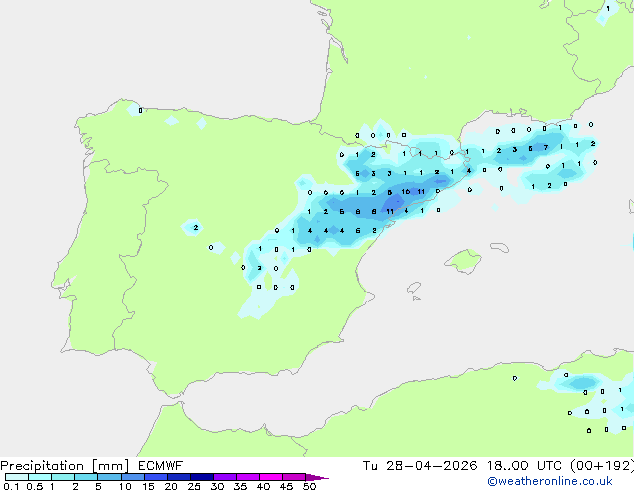The image size is (634, 490).
Task: Click the legend label "25"
Action: coord(194,486)
